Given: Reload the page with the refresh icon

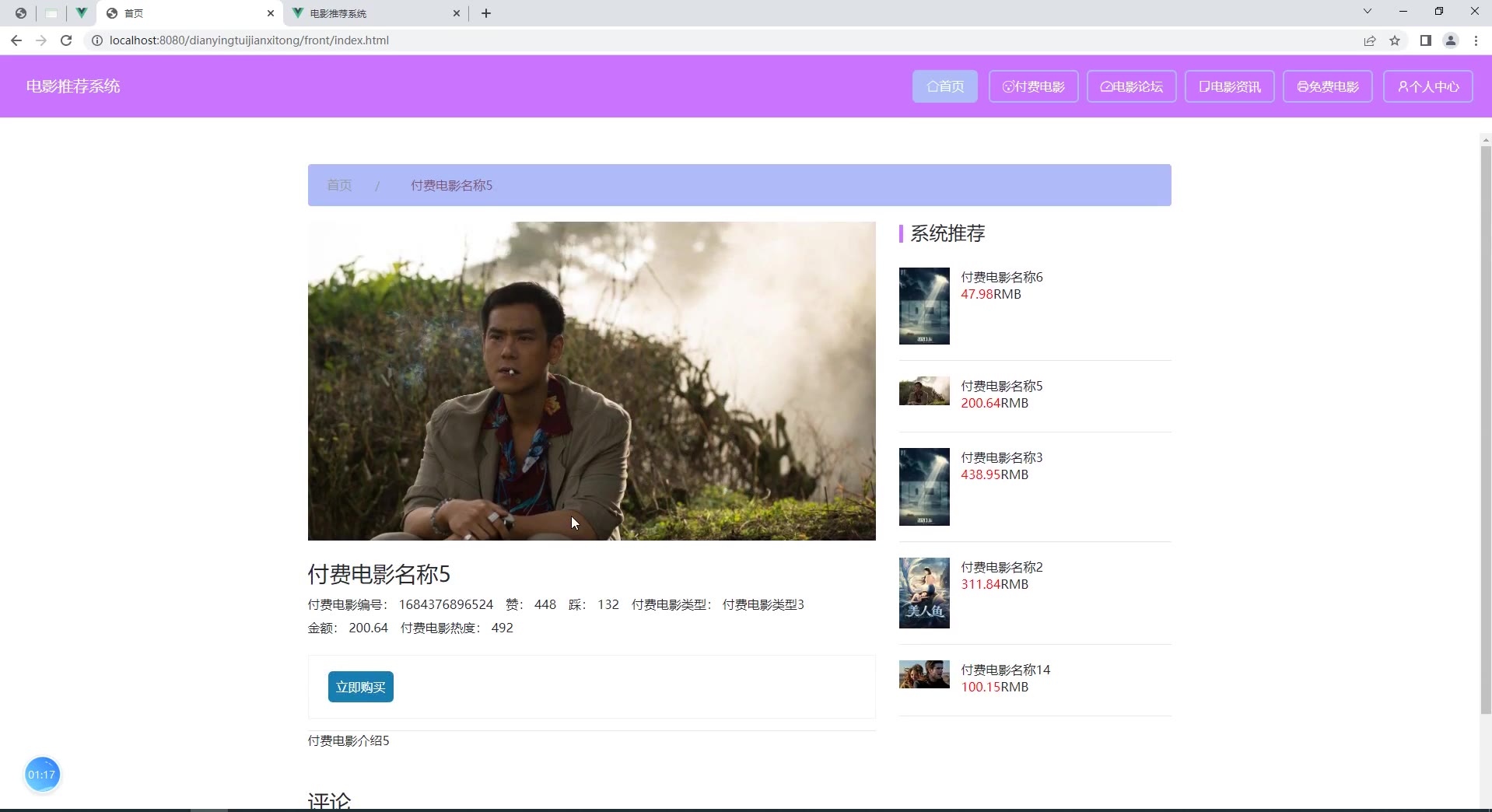Looking at the screenshot, I should point(66,40).
